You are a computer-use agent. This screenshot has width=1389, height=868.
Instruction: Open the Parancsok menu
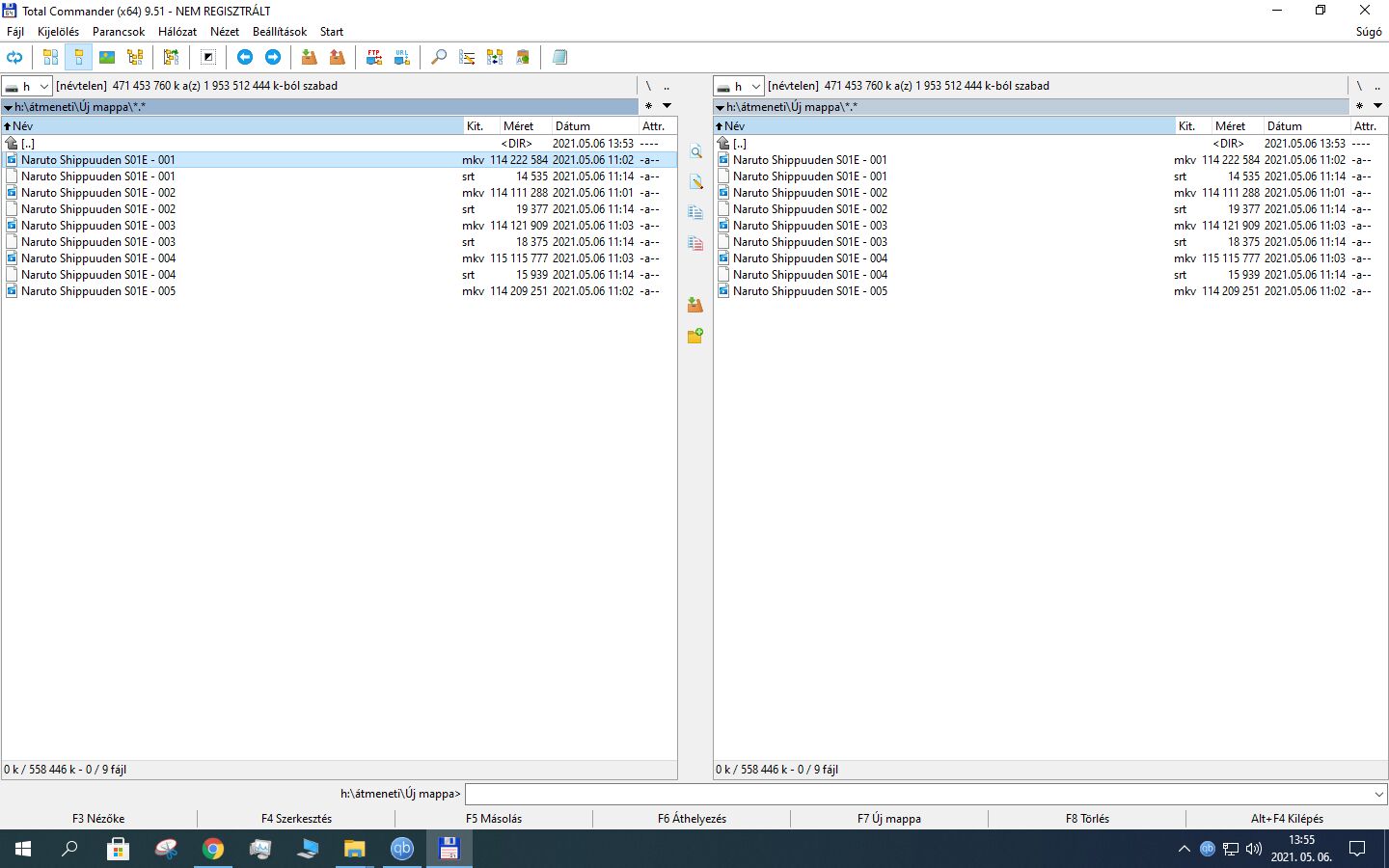(119, 32)
